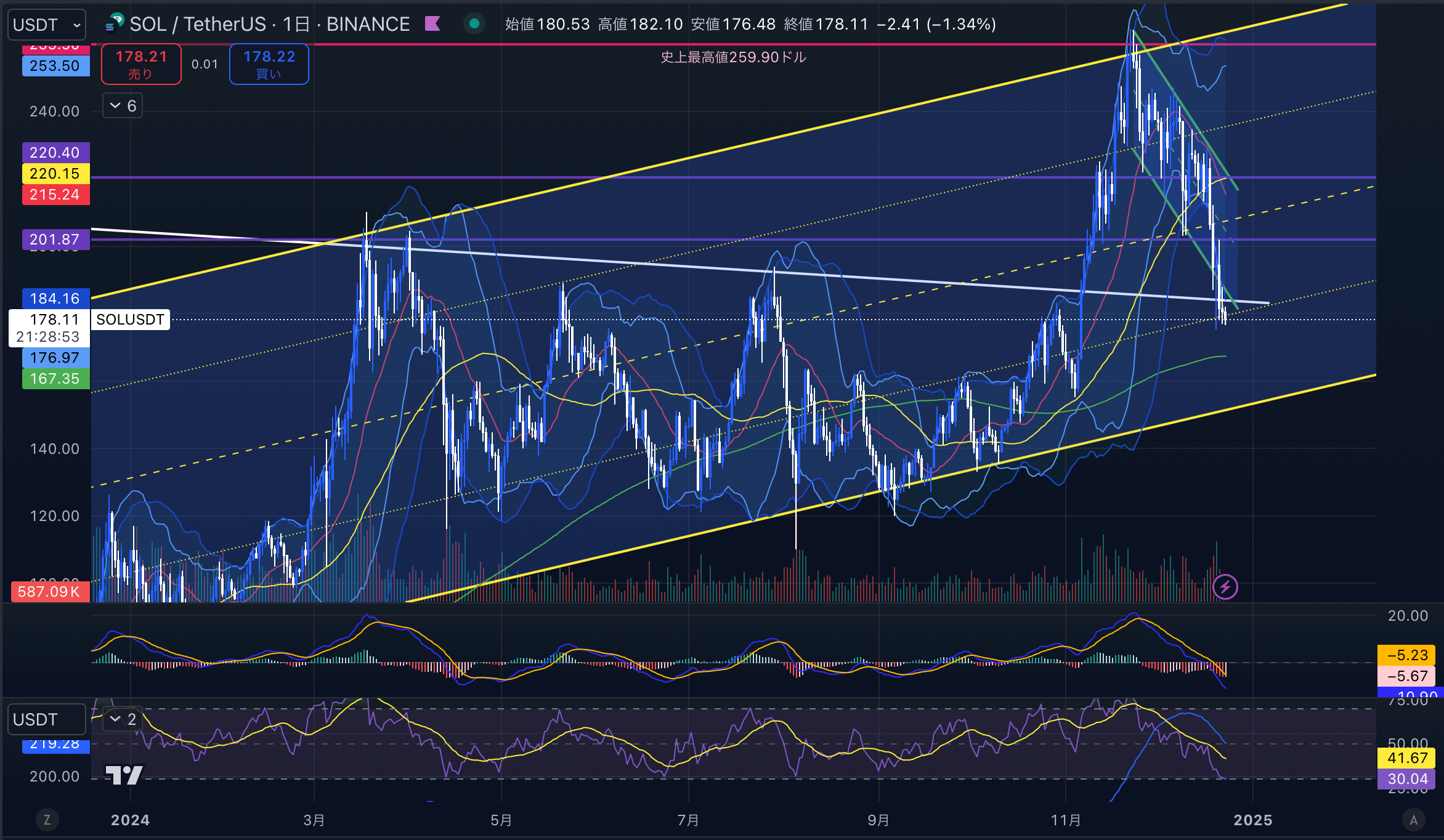Click the blue 184.16 price label

55,299
